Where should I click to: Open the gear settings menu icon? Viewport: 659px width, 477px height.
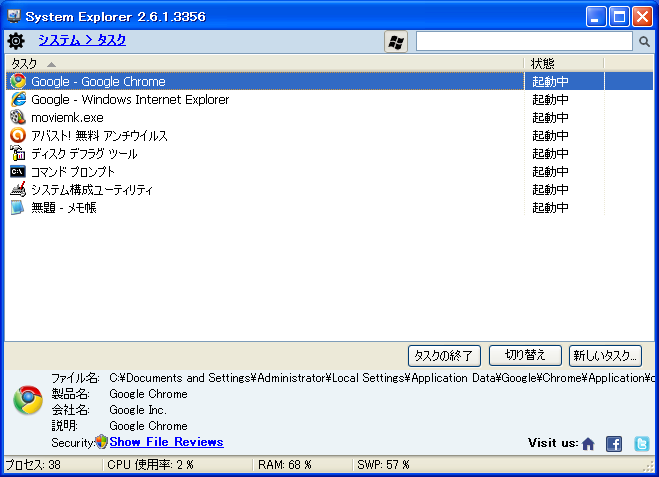coord(16,41)
